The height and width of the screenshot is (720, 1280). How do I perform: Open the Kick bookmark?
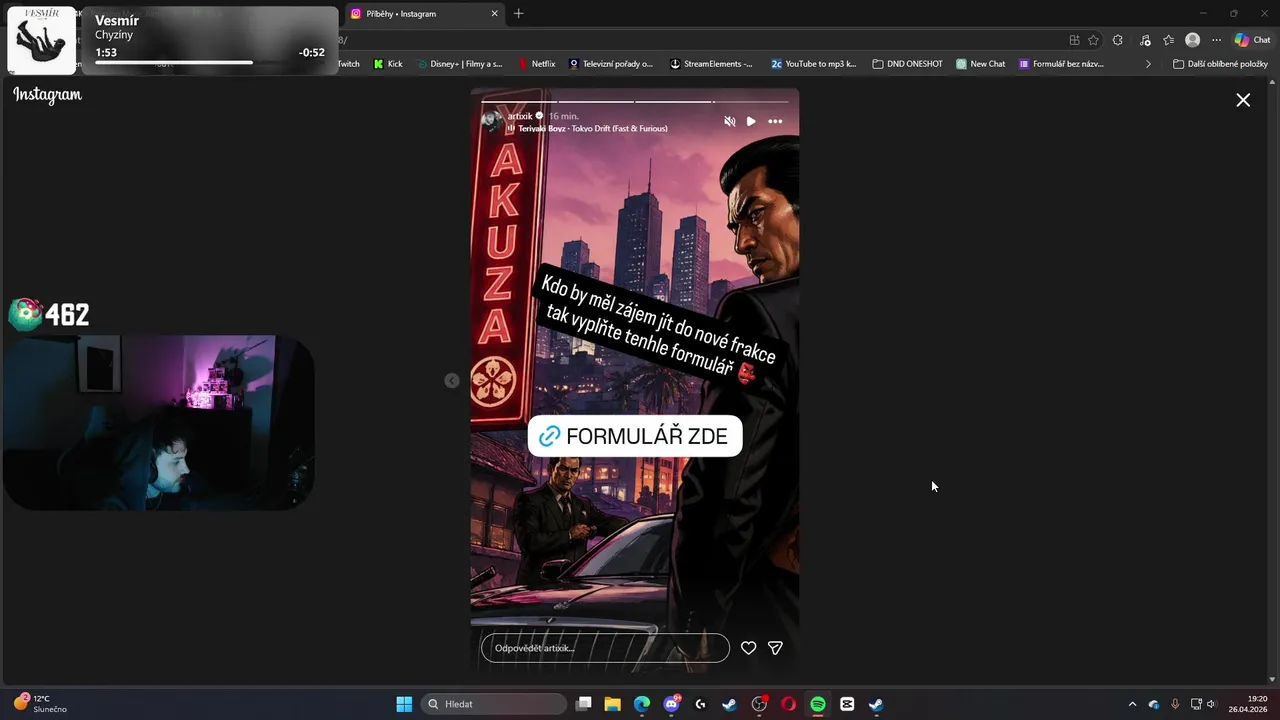[388, 64]
